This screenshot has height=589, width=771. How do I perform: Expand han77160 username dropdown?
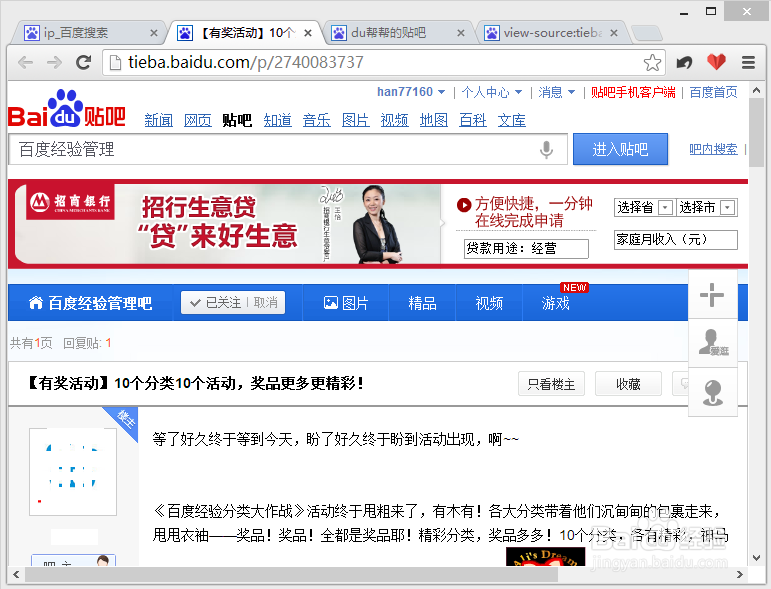point(441,92)
